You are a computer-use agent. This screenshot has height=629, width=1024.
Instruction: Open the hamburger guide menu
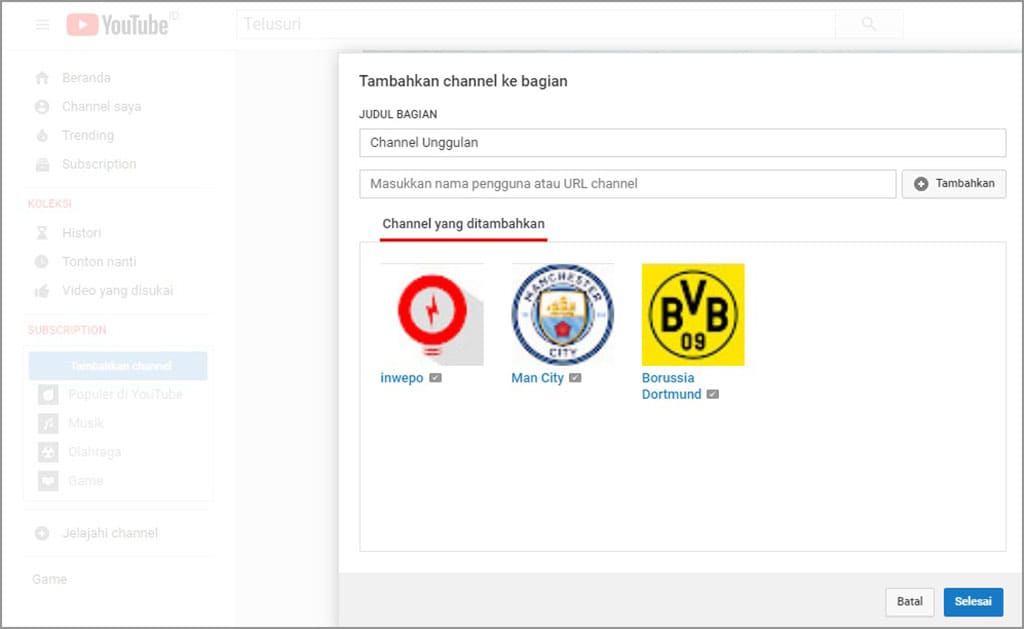pyautogui.click(x=42, y=25)
